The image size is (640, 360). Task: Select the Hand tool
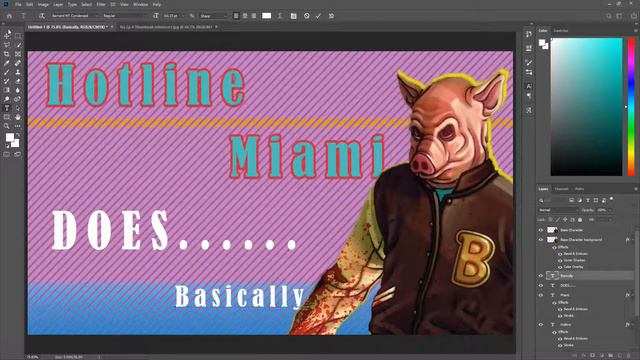(18, 117)
